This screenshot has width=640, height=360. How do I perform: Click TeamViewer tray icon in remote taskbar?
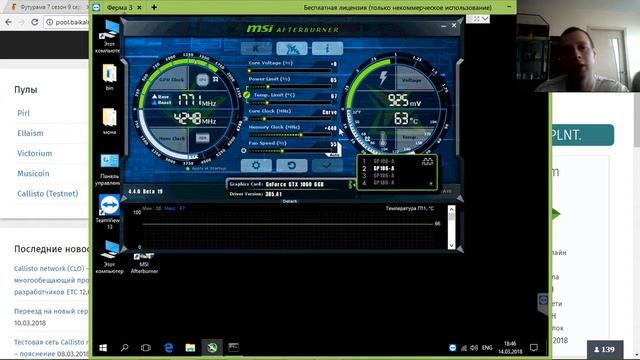click(452, 348)
